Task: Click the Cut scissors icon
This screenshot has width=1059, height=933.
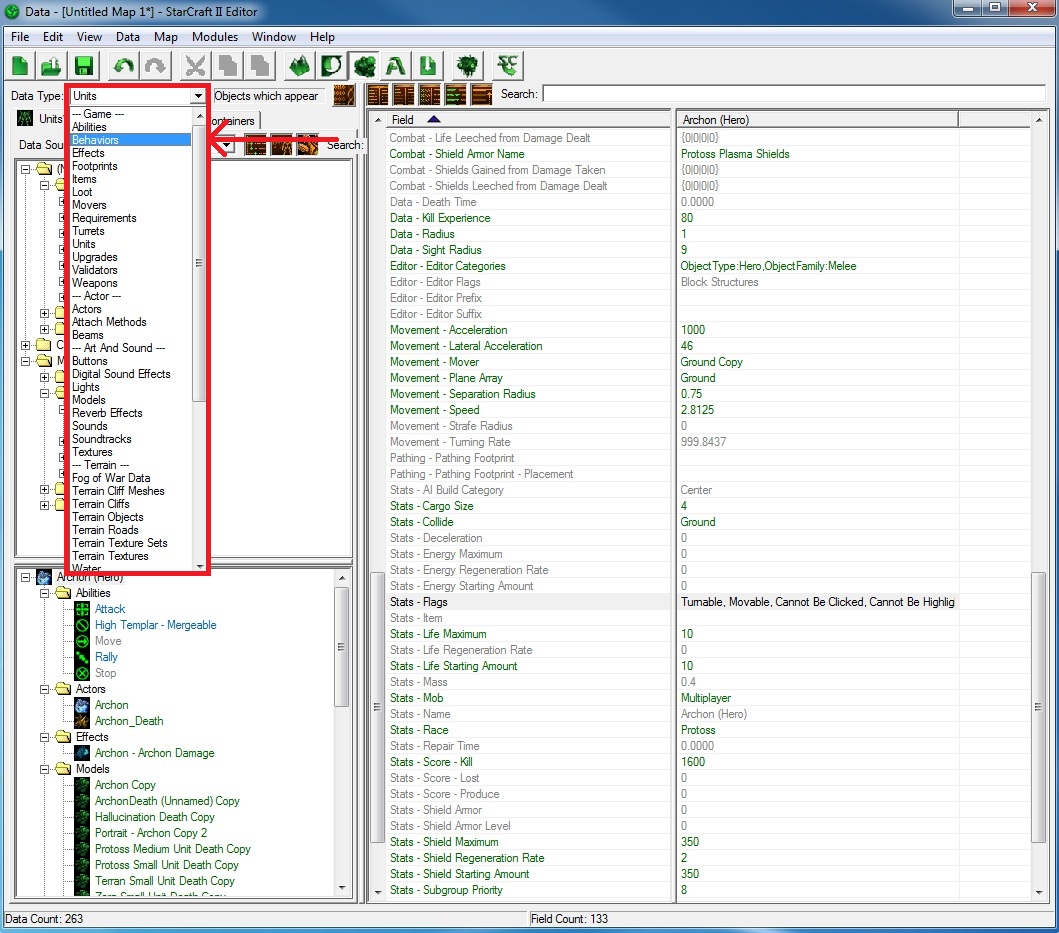Action: [x=195, y=66]
